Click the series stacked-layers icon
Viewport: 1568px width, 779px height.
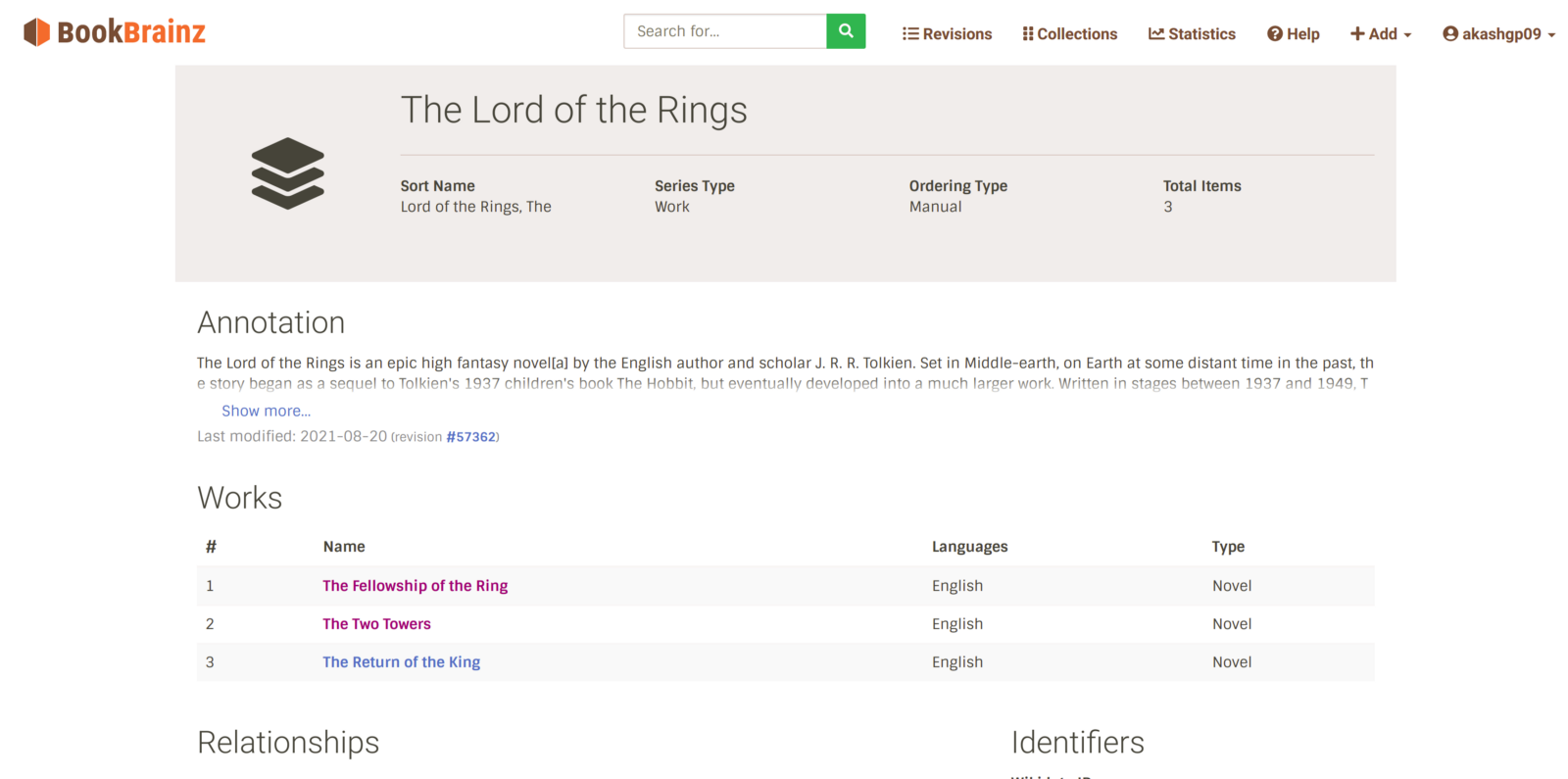pyautogui.click(x=287, y=173)
